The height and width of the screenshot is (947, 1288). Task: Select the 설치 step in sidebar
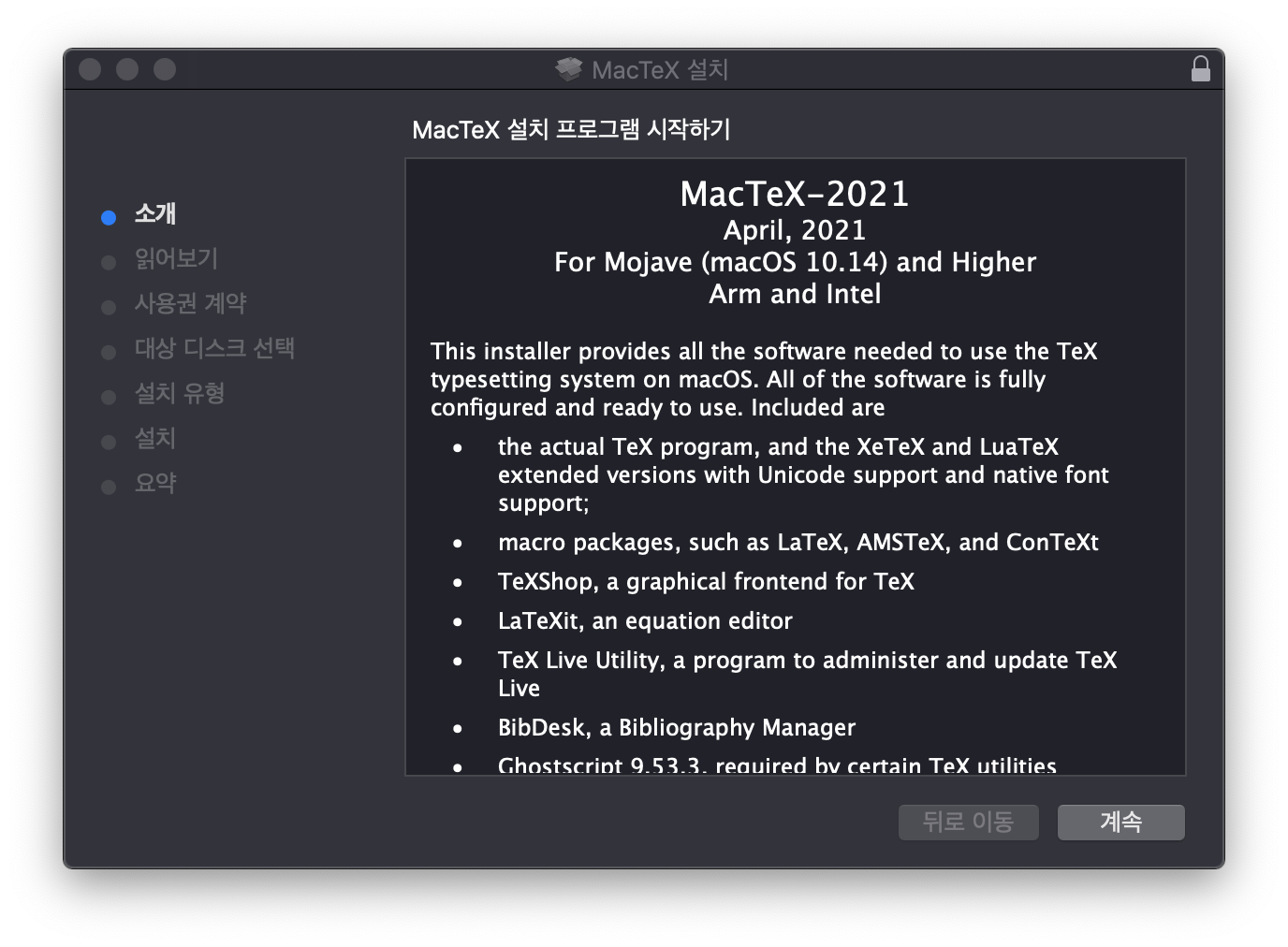click(155, 438)
